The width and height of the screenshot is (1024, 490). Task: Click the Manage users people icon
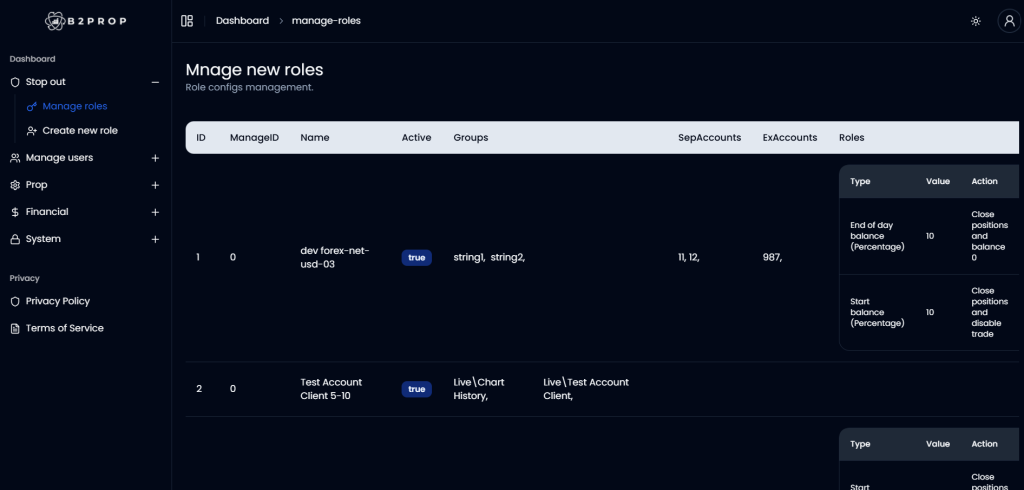coord(15,158)
